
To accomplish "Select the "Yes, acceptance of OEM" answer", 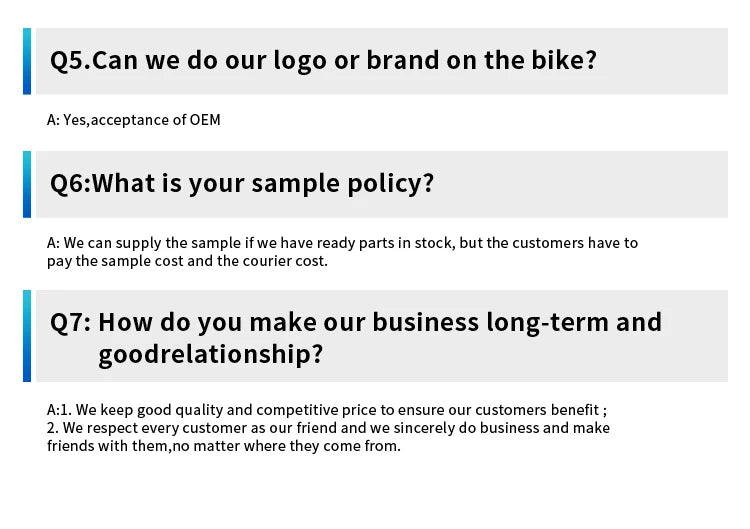I will (134, 120).
